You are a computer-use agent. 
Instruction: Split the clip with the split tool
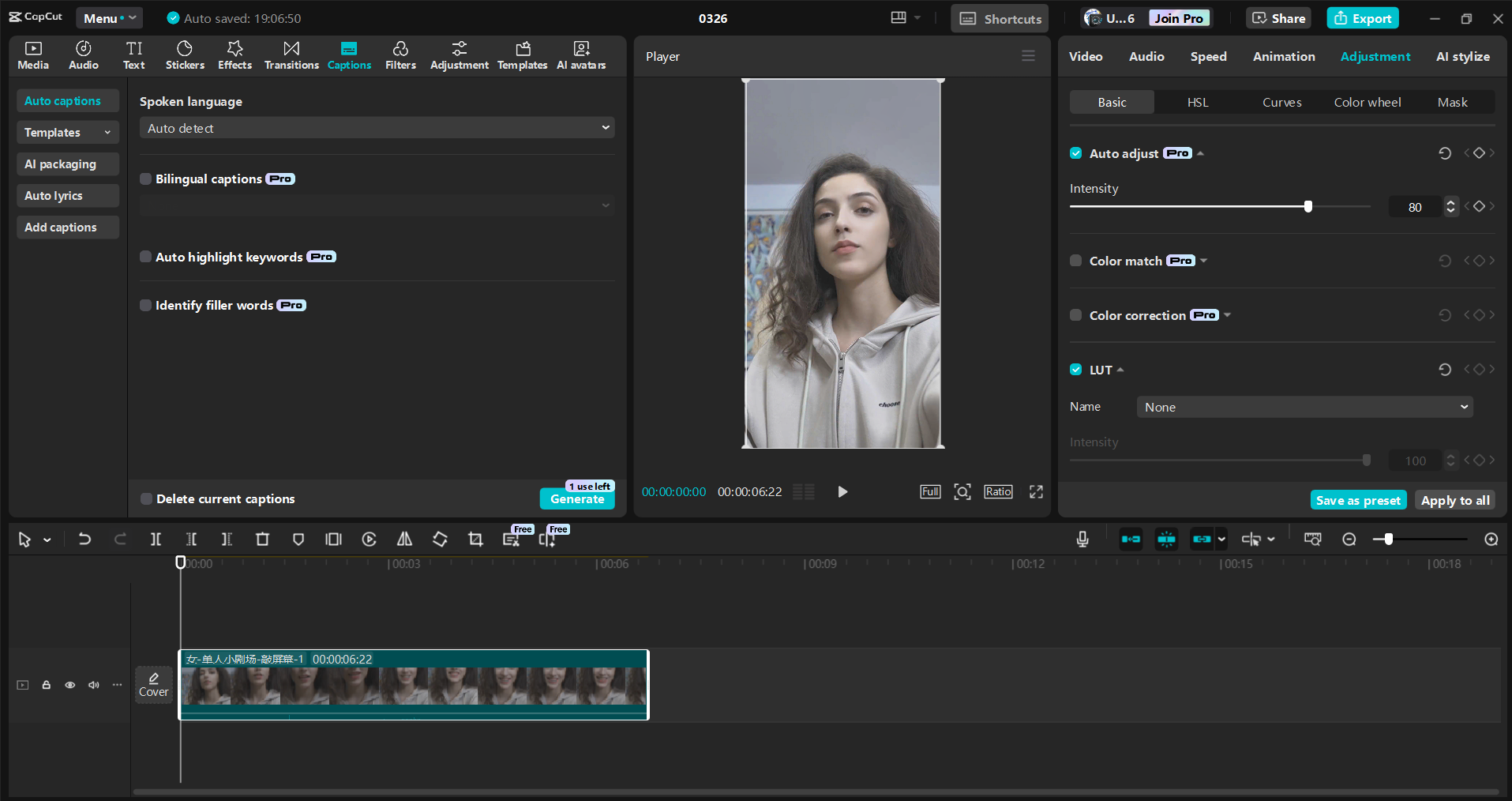155,540
